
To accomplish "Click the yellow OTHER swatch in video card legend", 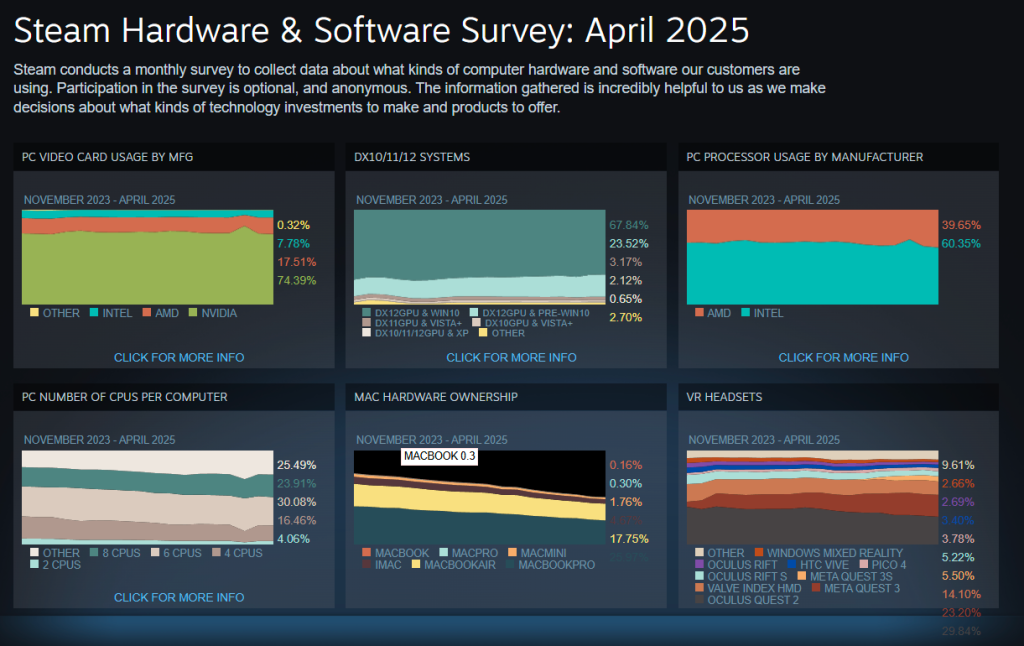I will tap(34, 312).
